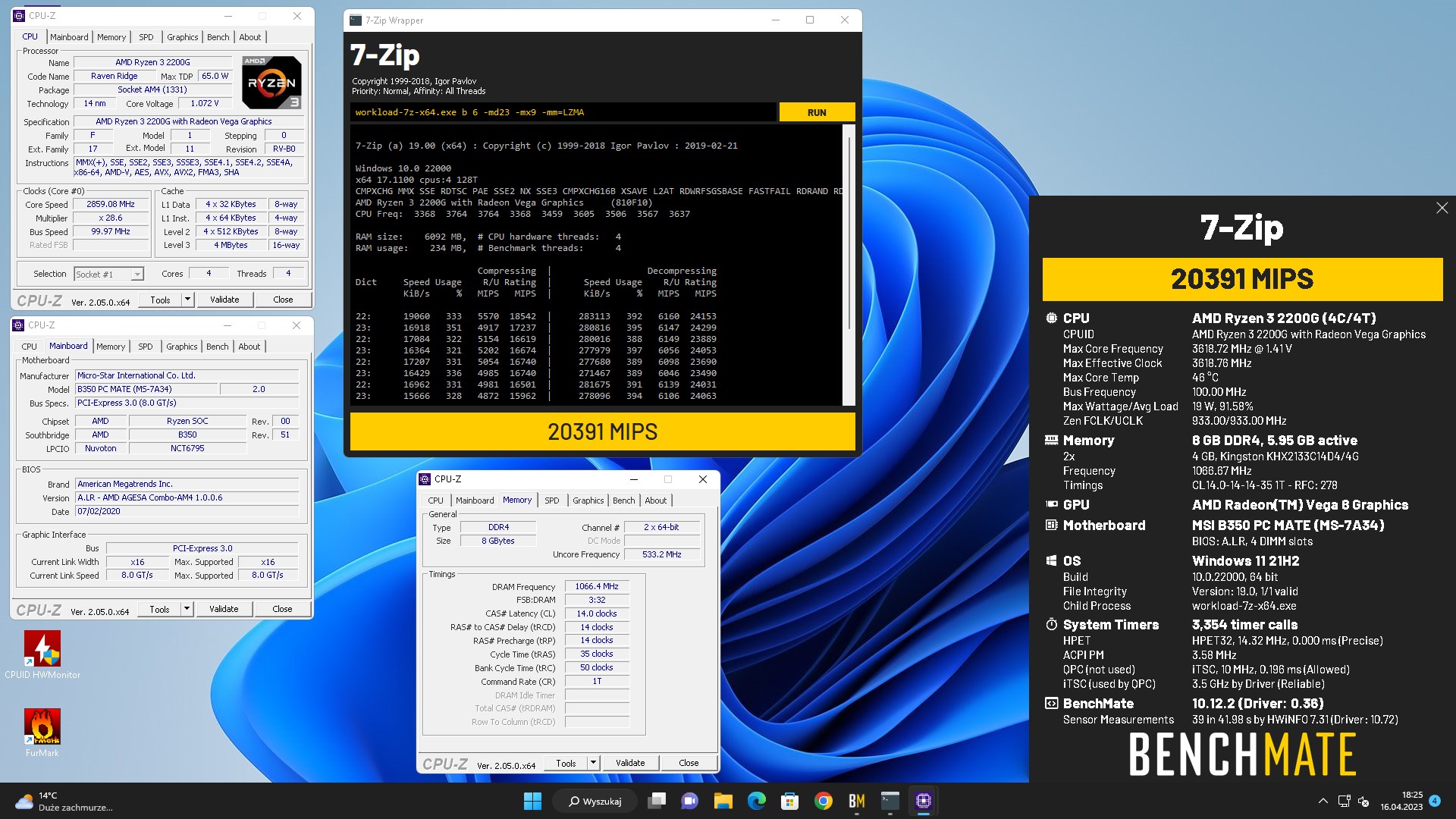Click CPU-Z Memory window title bar icon

point(425,479)
